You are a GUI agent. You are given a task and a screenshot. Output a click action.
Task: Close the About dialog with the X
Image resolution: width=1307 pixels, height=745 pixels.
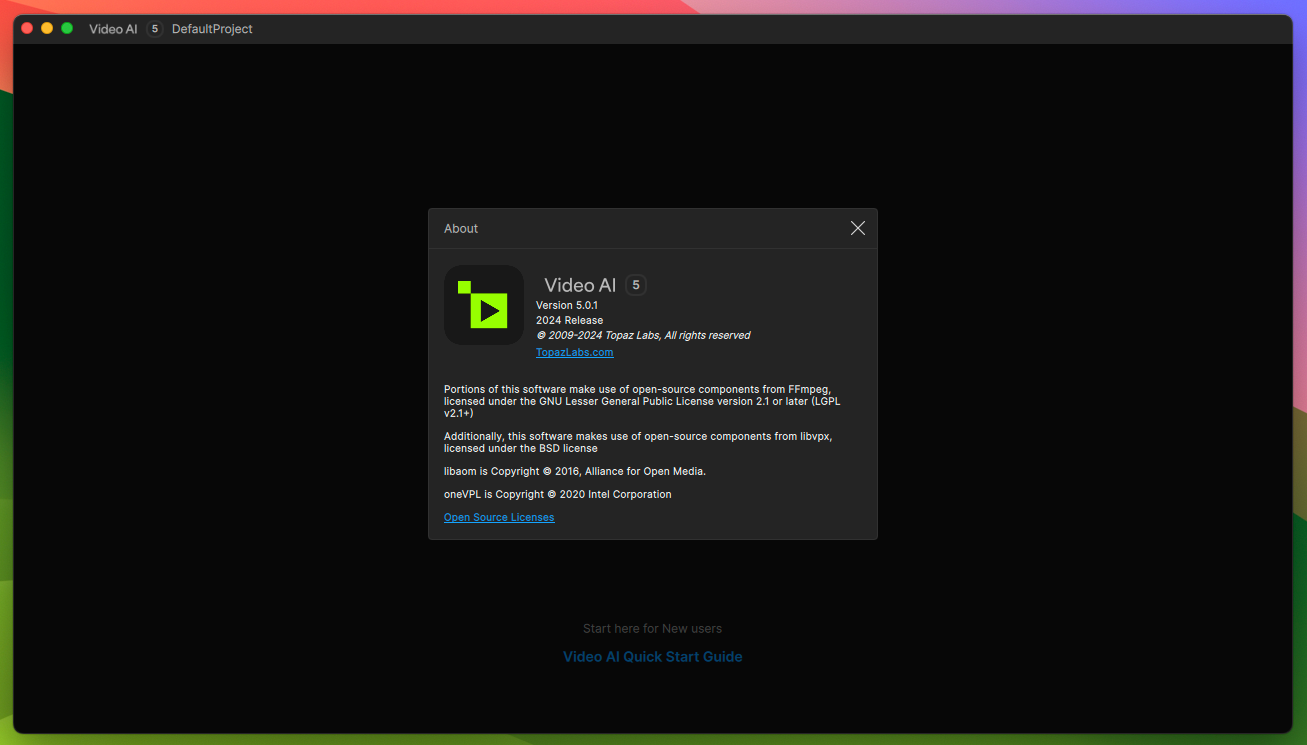(x=857, y=228)
